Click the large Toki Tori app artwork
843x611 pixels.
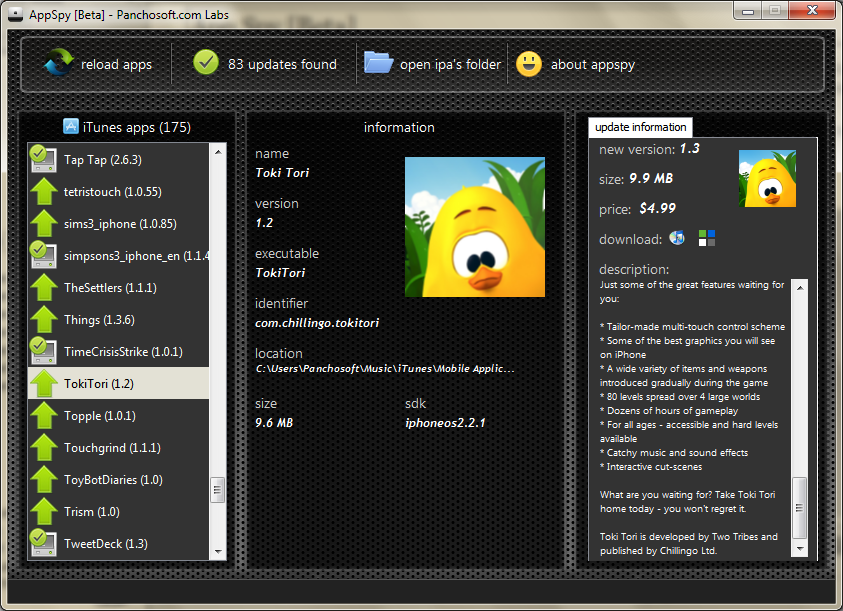[x=475, y=227]
